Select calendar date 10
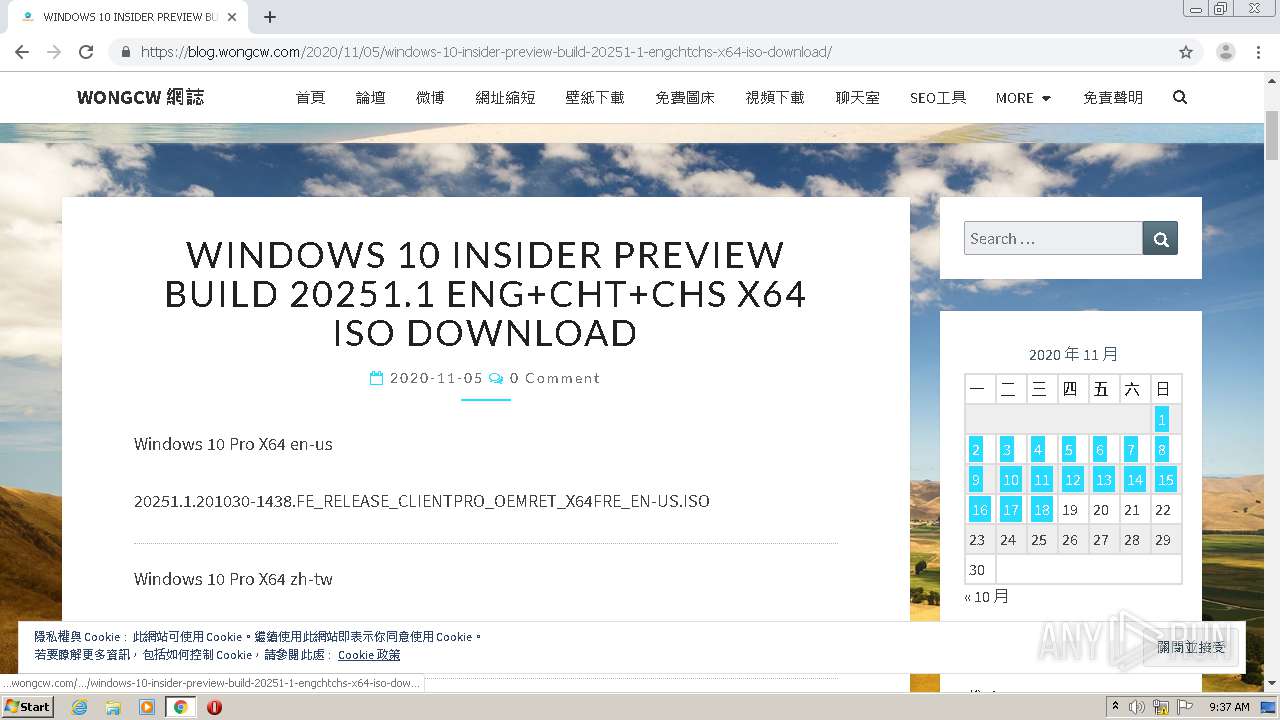 point(1011,479)
